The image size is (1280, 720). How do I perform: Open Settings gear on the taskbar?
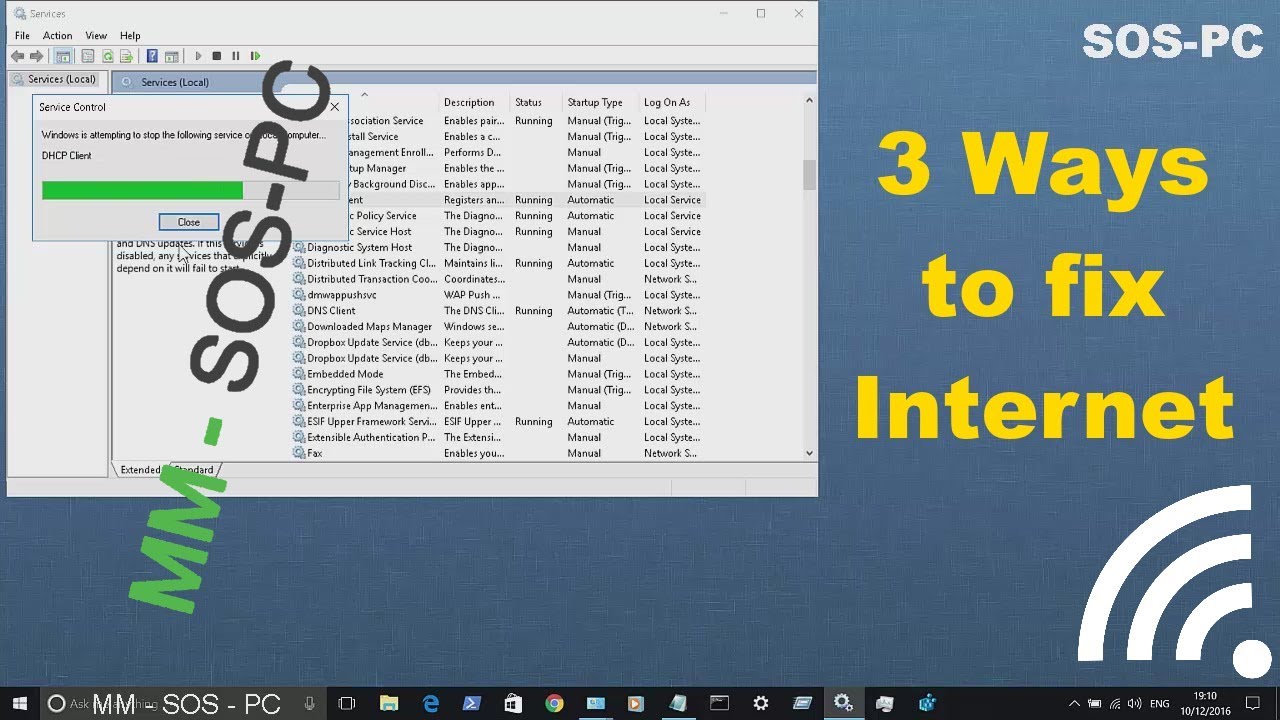point(761,703)
